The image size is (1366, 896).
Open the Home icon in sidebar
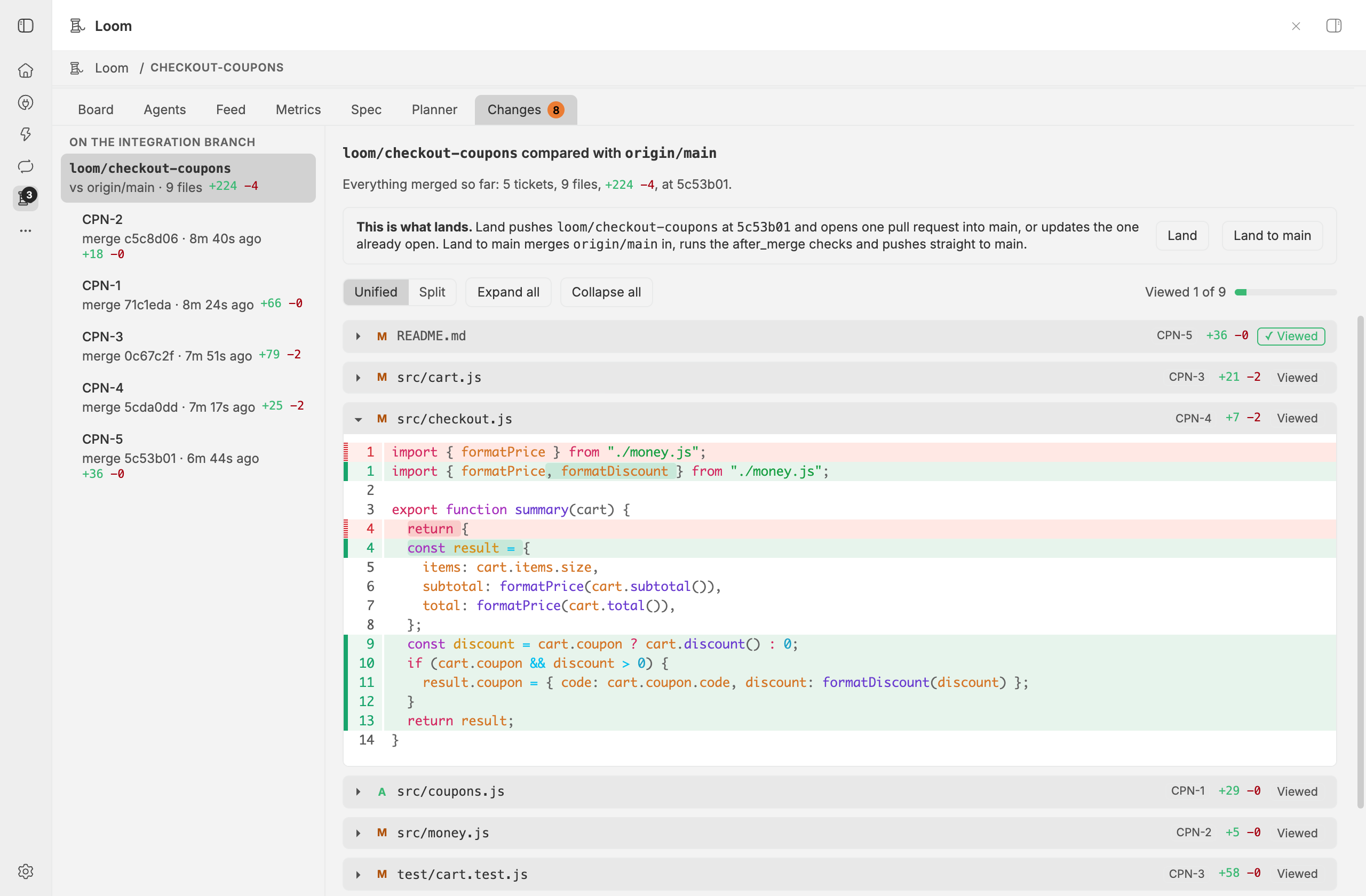(x=25, y=70)
